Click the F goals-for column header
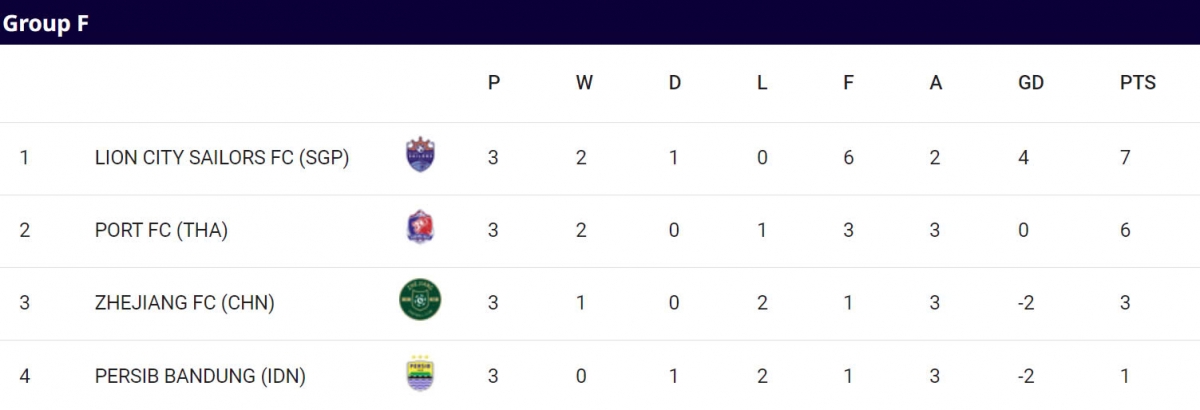 [x=848, y=83]
